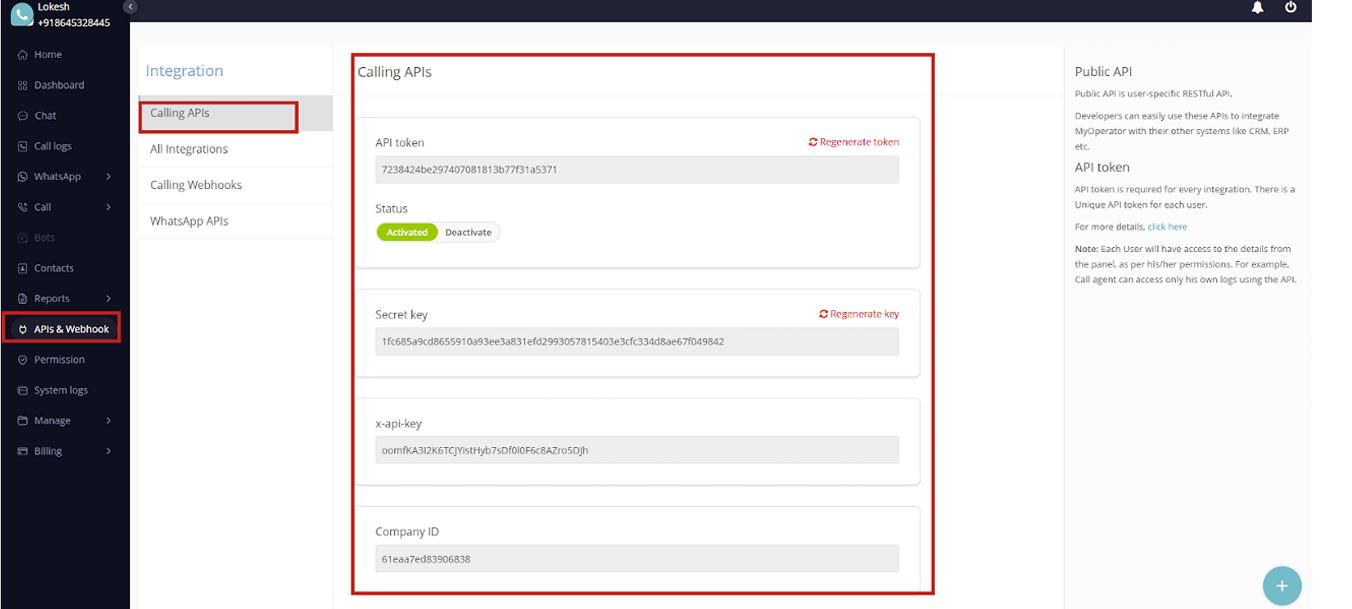Click the floating plus button
The width and height of the screenshot is (1352, 609).
1281,586
